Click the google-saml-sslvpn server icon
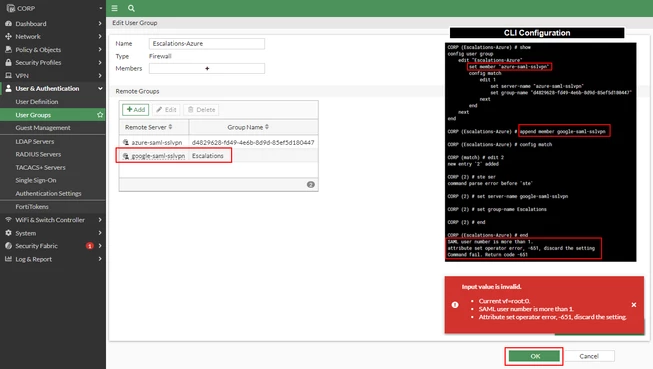Screen dimensions: 653x369 (x=126, y=156)
